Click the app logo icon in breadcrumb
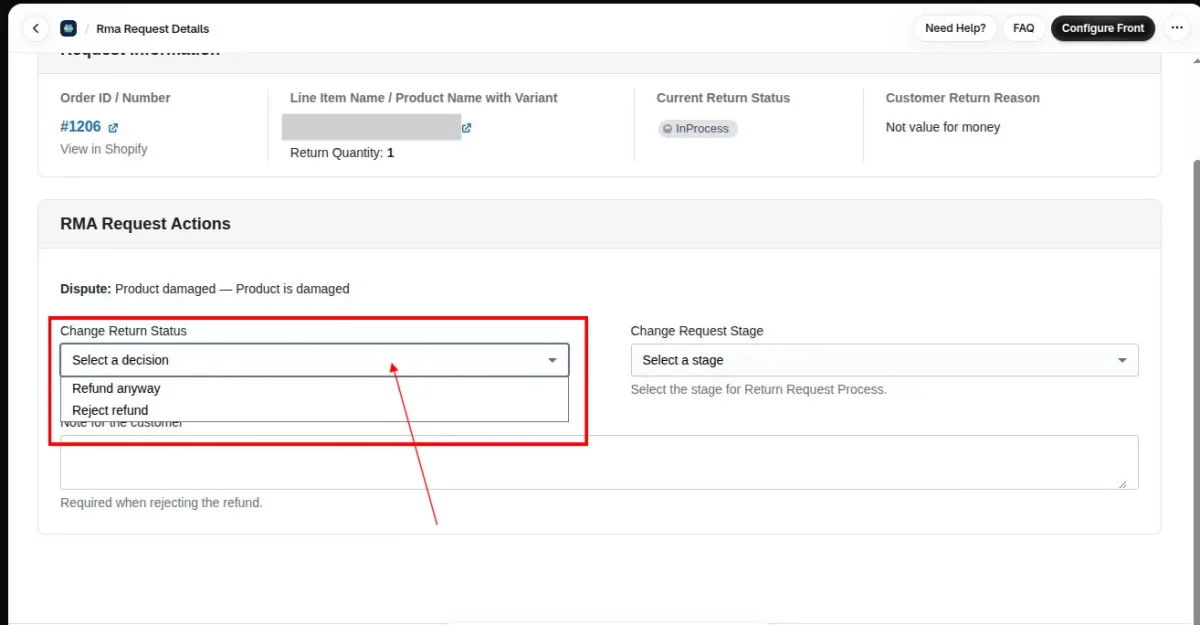The height and width of the screenshot is (625, 1200). [68, 28]
